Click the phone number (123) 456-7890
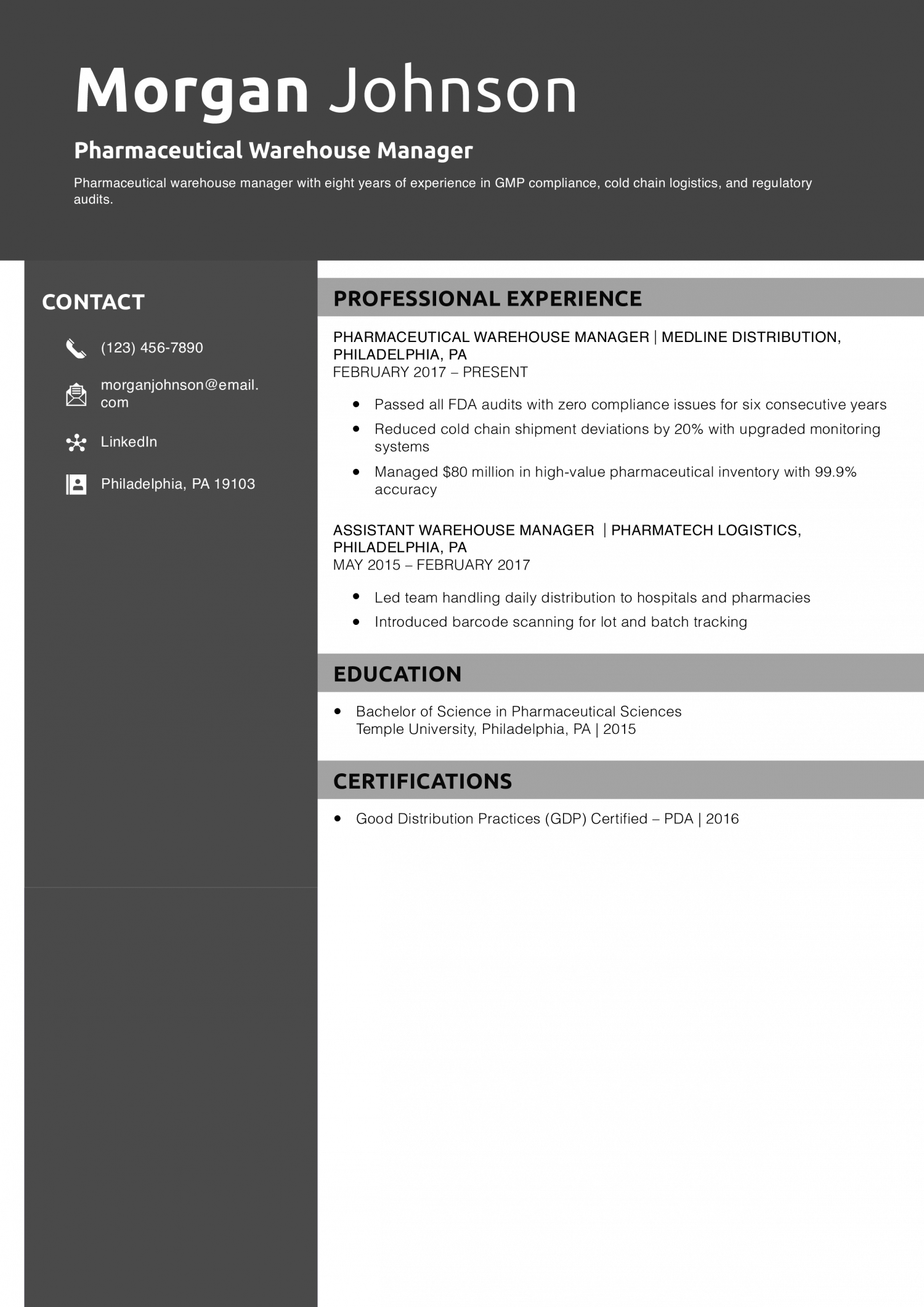 click(152, 348)
